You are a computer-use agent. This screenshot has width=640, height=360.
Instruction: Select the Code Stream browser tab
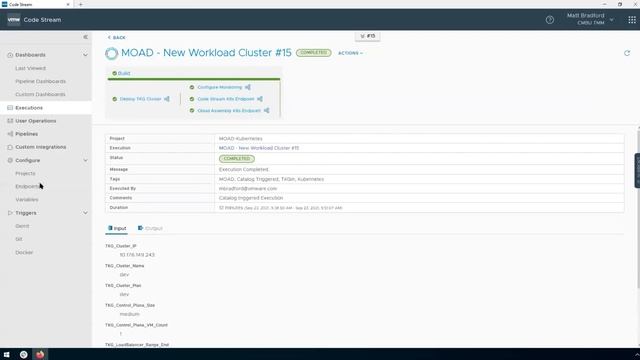[x=37, y=4]
